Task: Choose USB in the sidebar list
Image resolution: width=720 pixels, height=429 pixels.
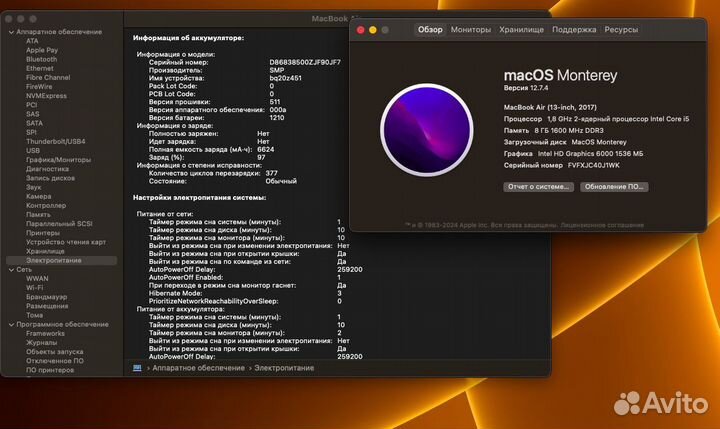Action: 32,150
